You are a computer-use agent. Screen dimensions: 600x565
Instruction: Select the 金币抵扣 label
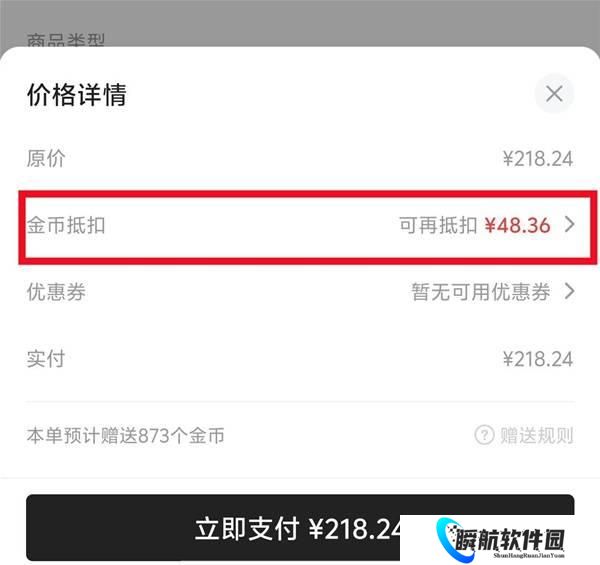click(x=66, y=225)
